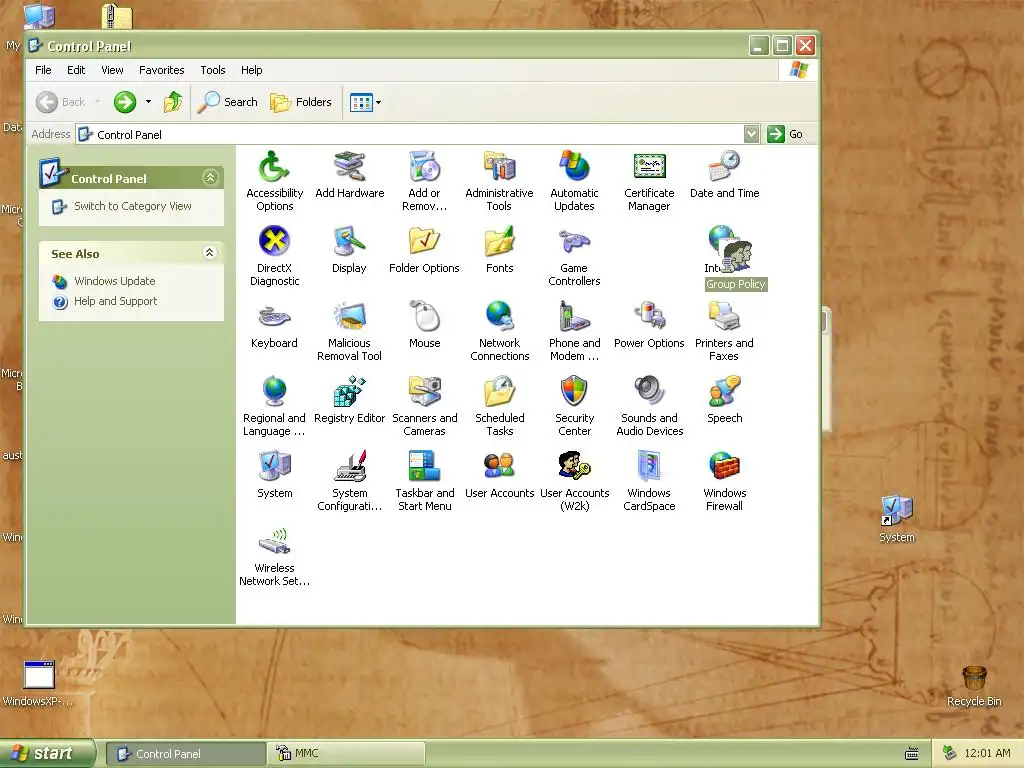1024x768 pixels.
Task: Switch to MMC taskbar button
Action: click(x=346, y=754)
